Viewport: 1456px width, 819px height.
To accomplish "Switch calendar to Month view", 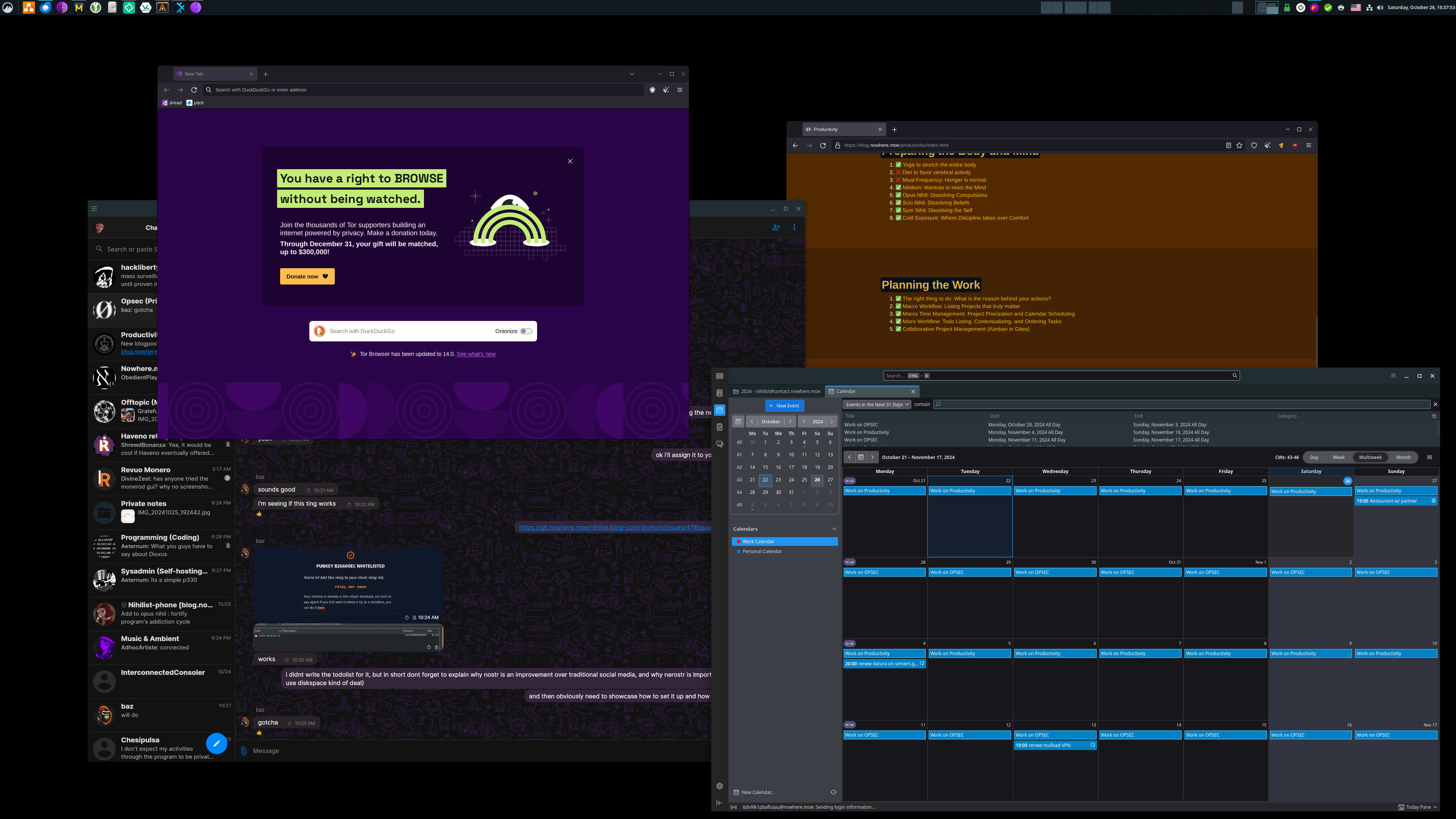I will [x=1404, y=457].
